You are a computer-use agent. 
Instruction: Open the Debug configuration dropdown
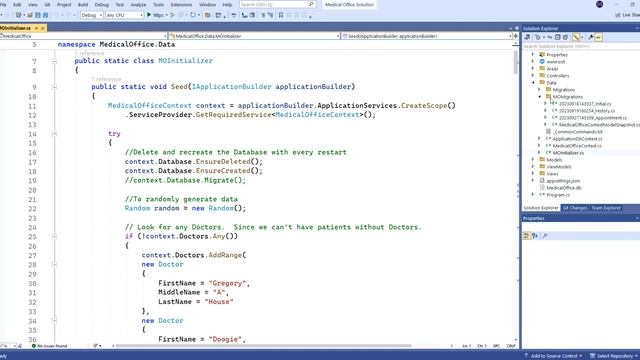tap(92, 15)
